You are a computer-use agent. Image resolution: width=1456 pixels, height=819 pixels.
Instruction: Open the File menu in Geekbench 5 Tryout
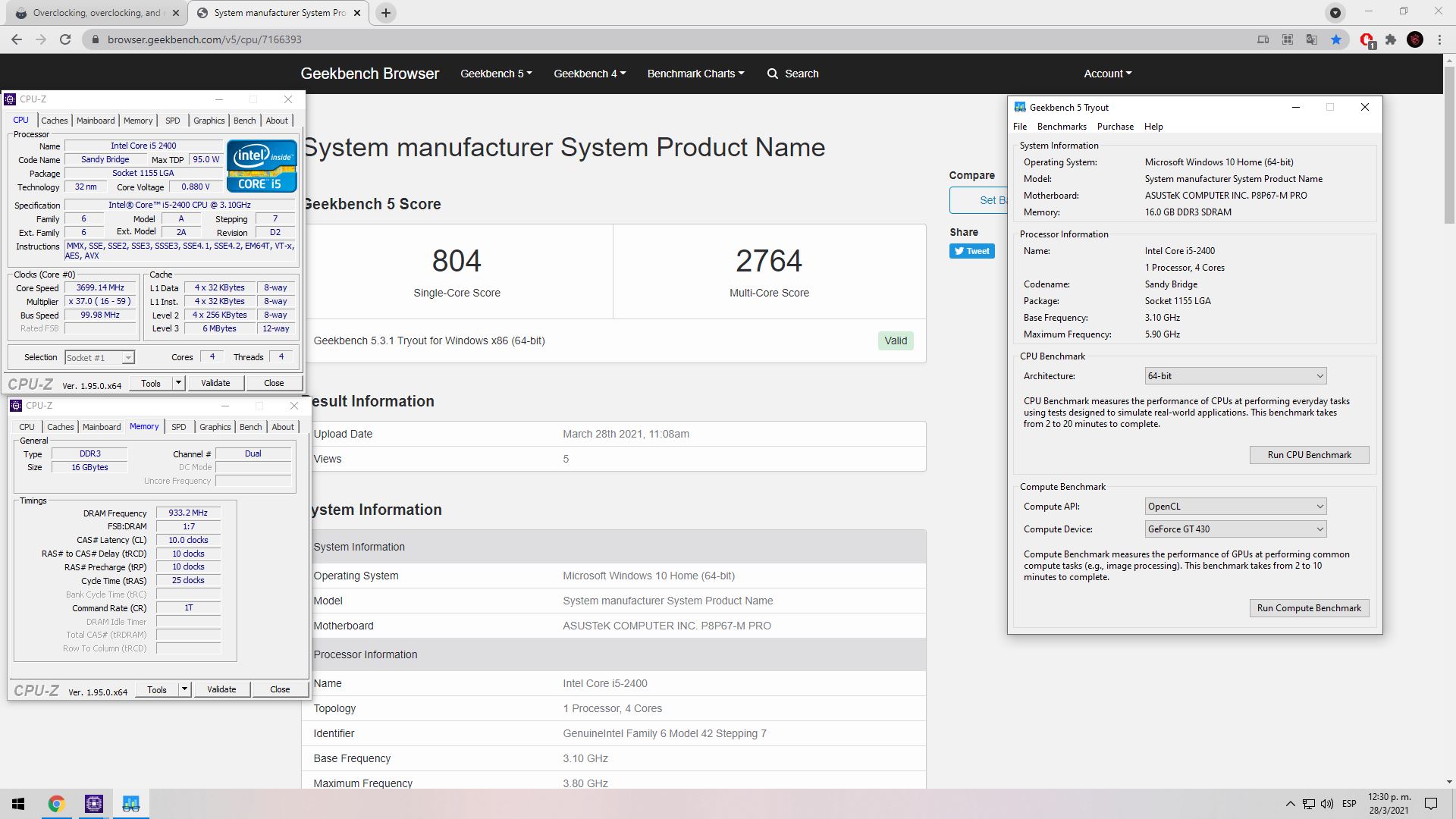pos(1020,127)
